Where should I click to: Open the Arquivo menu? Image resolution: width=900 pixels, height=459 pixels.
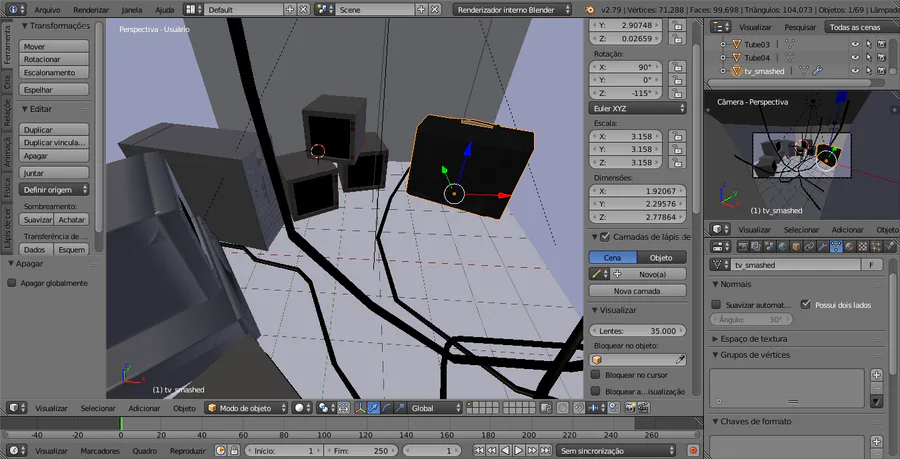pyautogui.click(x=47, y=10)
